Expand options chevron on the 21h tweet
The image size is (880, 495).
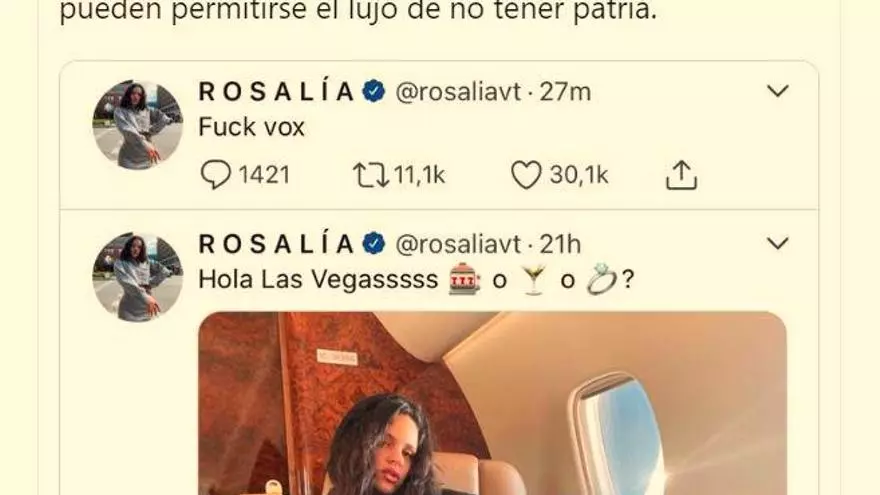[778, 244]
